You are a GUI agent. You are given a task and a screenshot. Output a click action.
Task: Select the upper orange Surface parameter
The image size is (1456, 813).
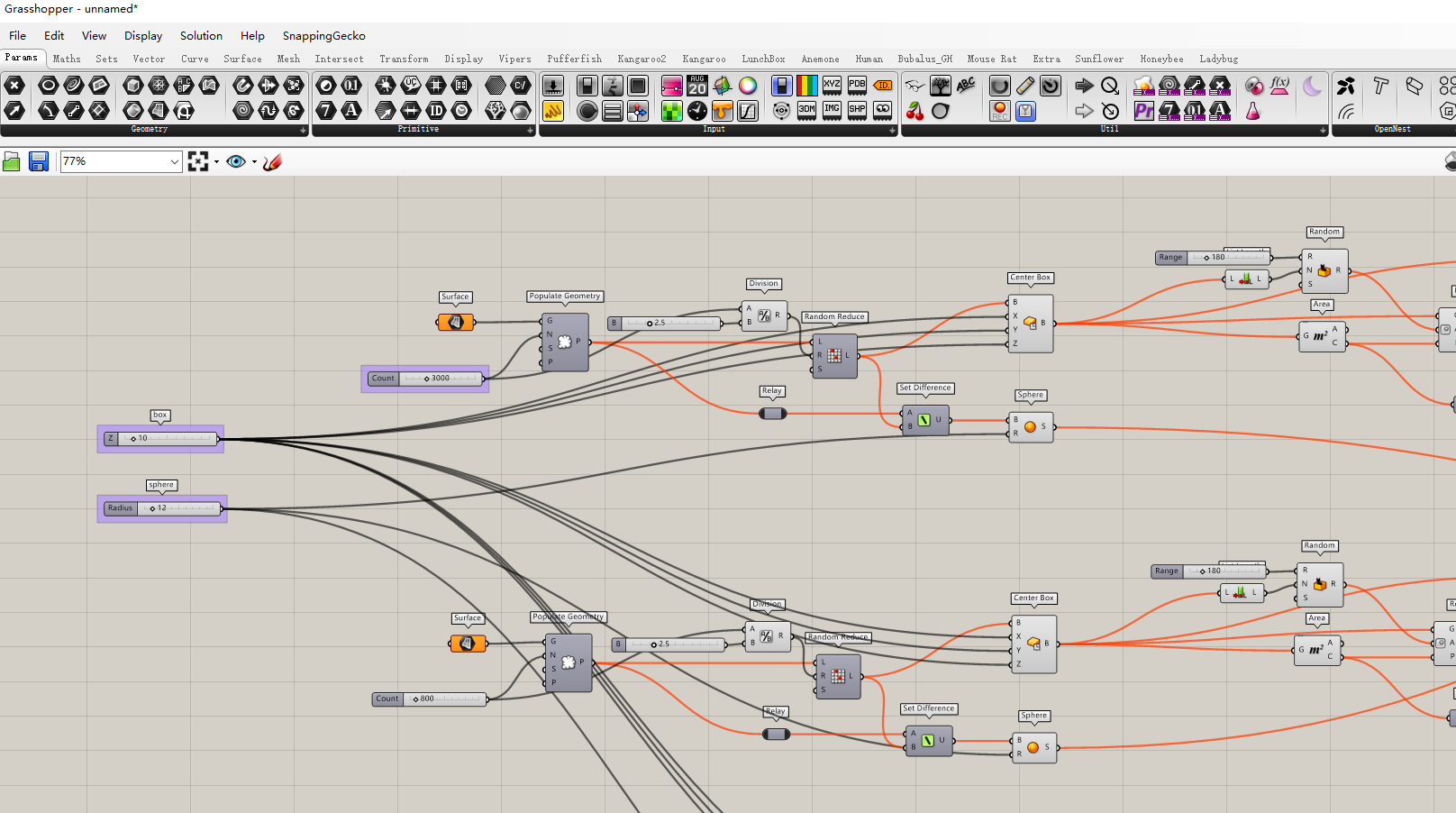click(x=456, y=323)
